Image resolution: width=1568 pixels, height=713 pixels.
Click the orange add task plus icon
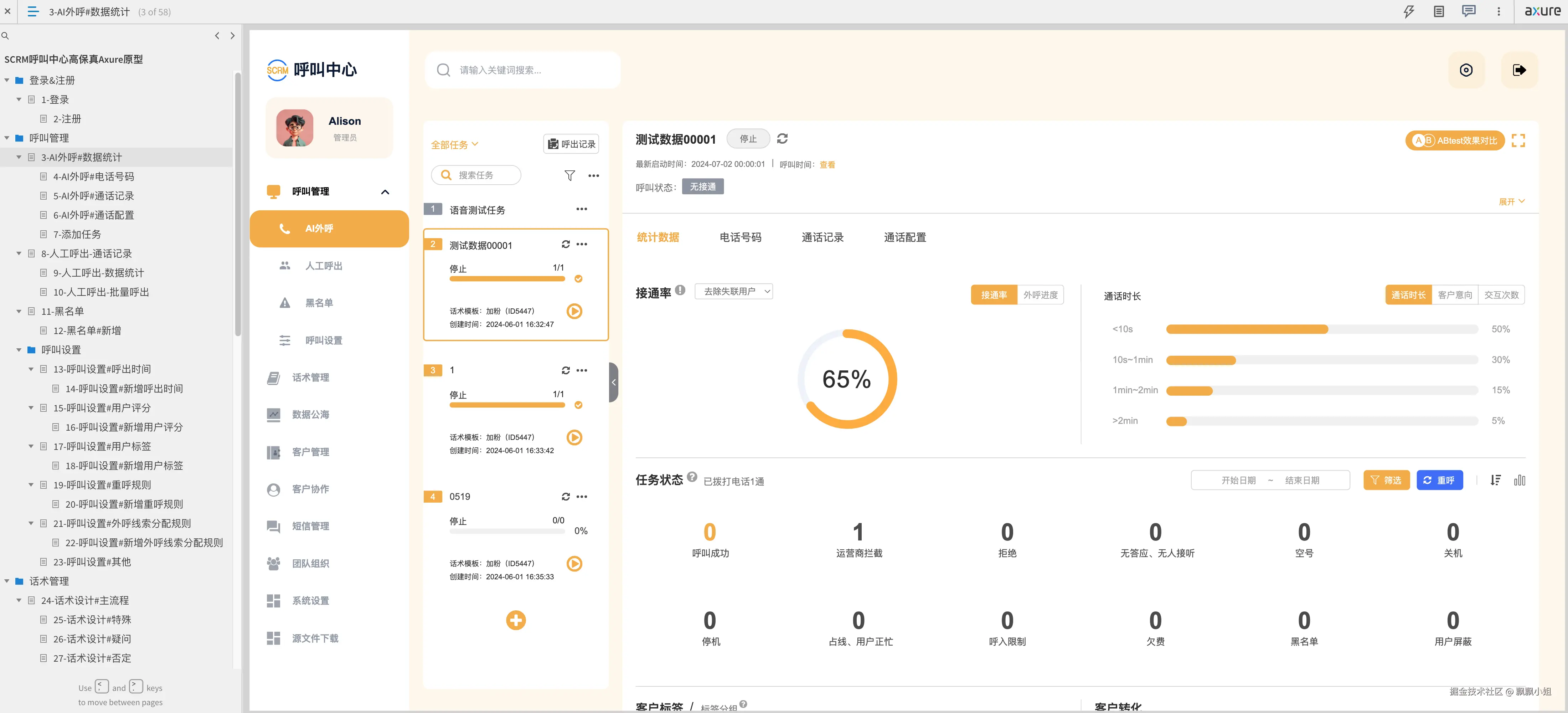coord(516,620)
